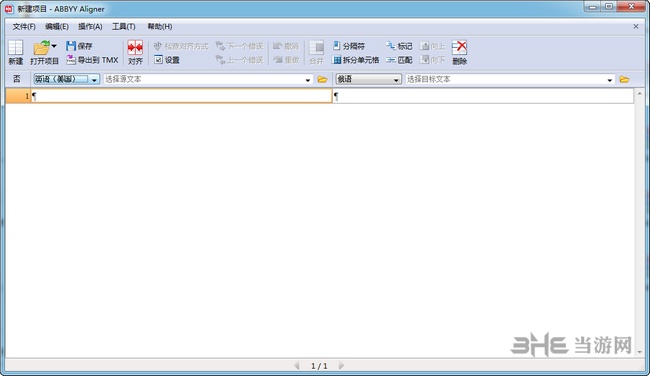The height and width of the screenshot is (376, 650).
Task: Redo with the 重做 button
Action: 286,60
